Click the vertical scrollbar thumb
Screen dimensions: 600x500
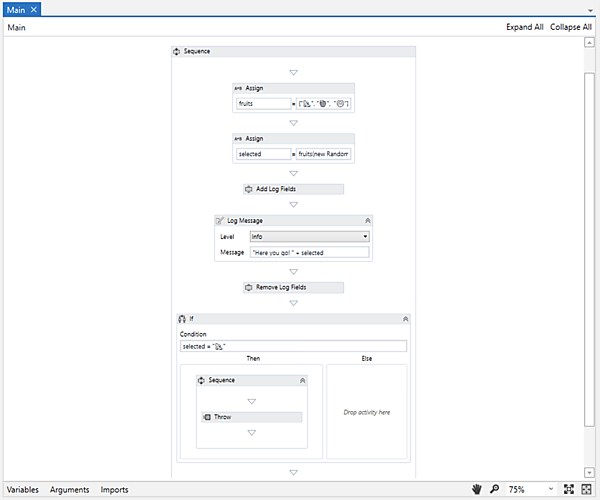click(589, 249)
